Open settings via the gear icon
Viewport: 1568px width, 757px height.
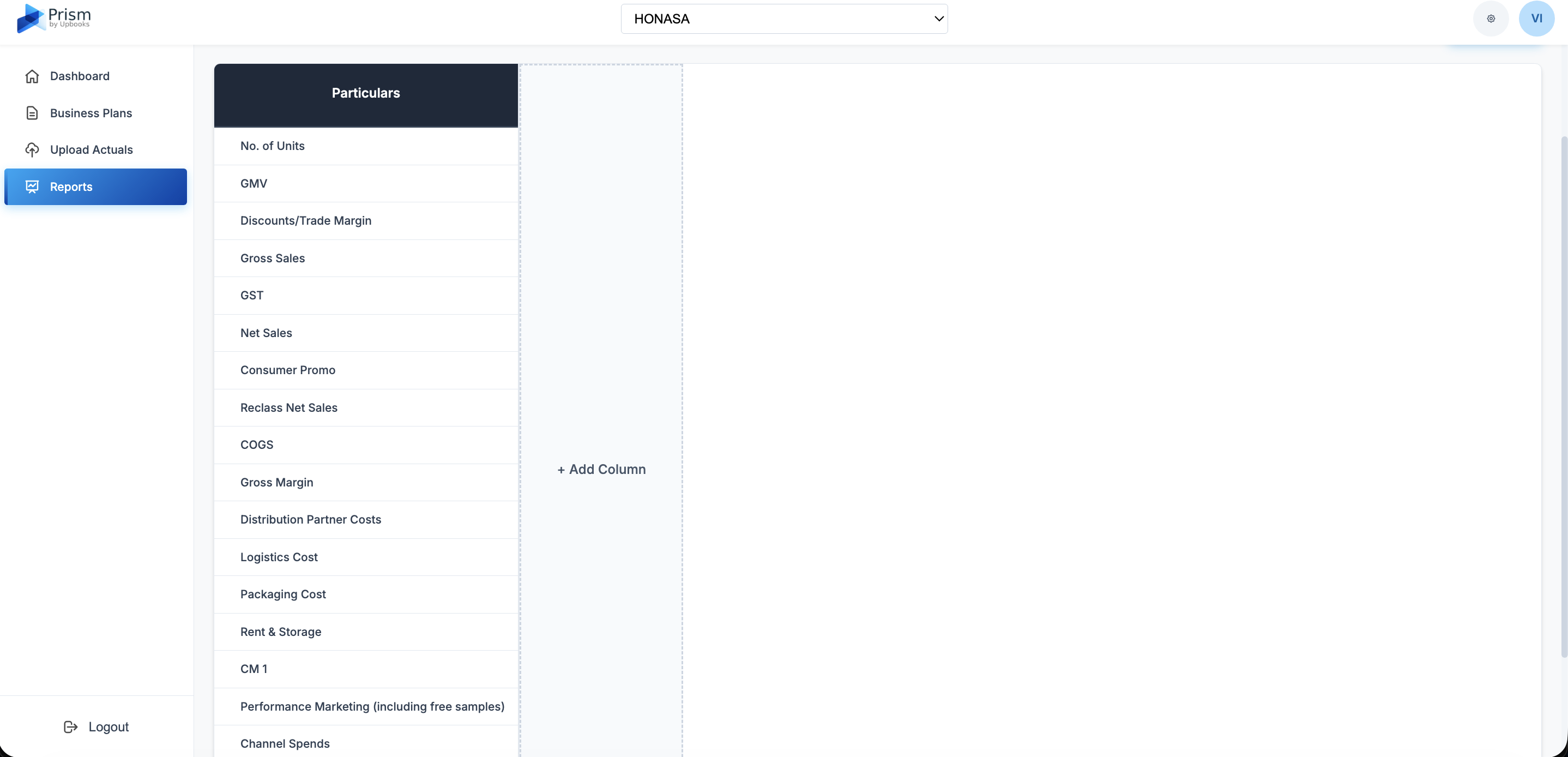[x=1491, y=19]
